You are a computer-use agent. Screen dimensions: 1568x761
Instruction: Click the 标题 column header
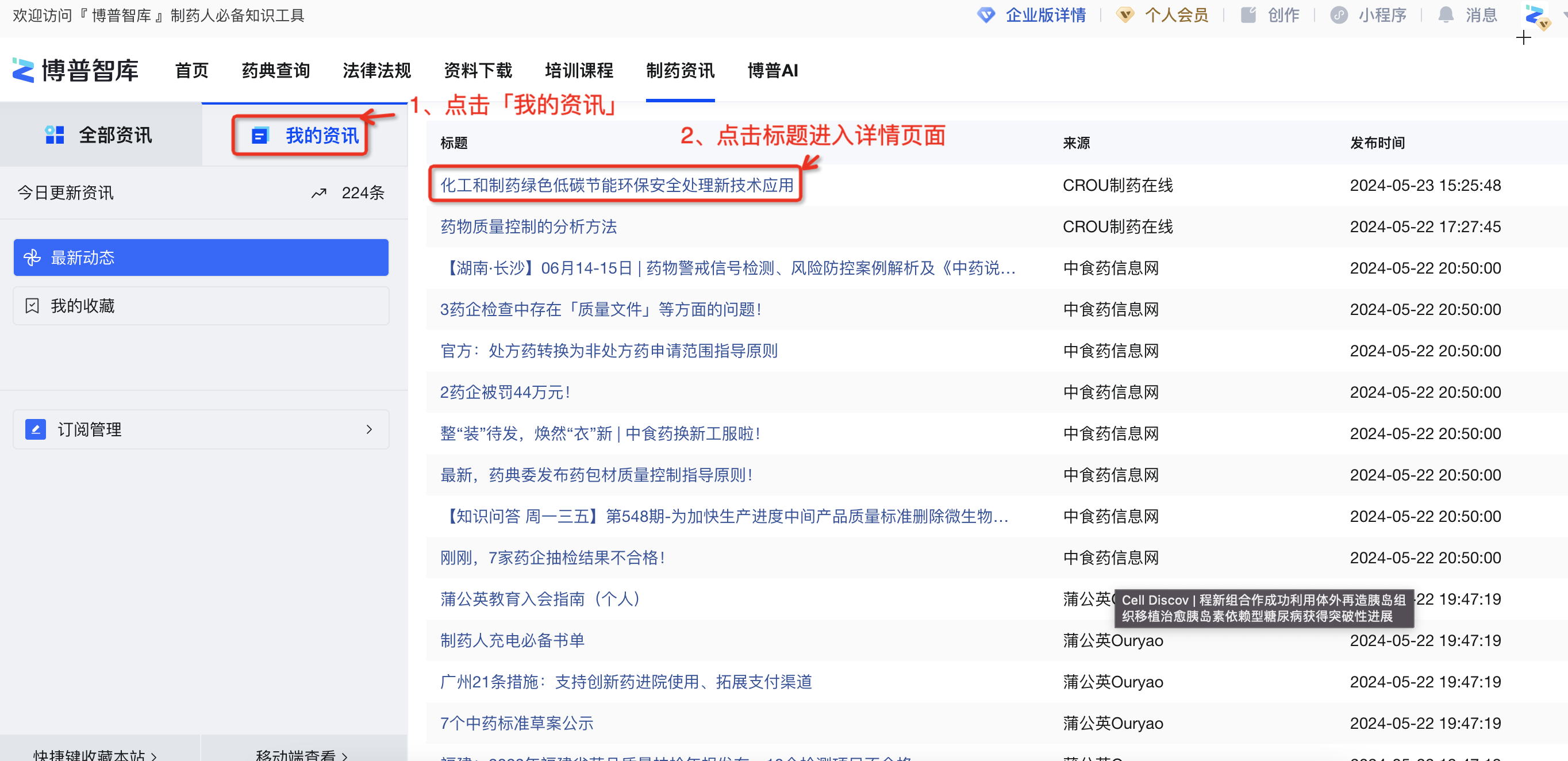click(x=454, y=143)
